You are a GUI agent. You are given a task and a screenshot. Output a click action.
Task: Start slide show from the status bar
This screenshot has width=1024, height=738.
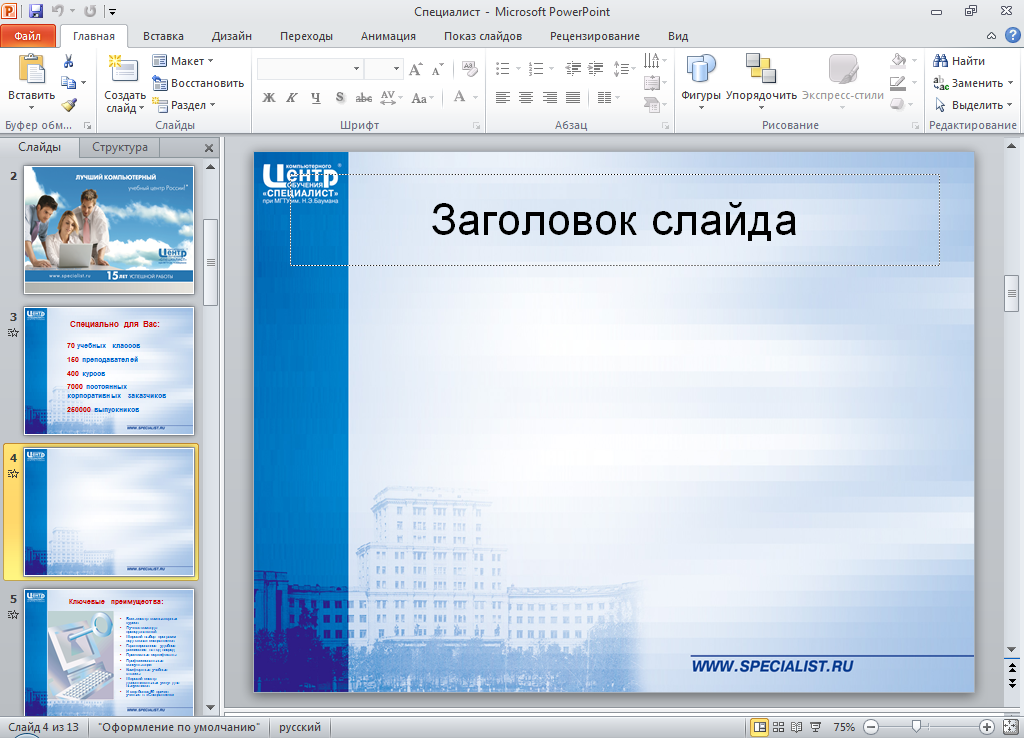click(815, 727)
